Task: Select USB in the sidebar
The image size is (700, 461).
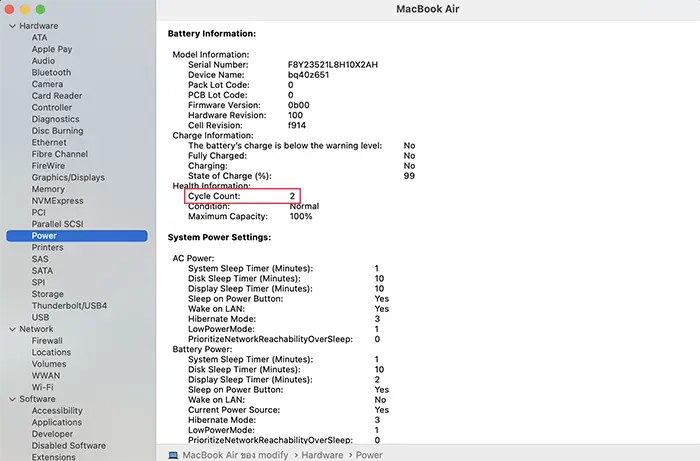Action: tap(41, 317)
